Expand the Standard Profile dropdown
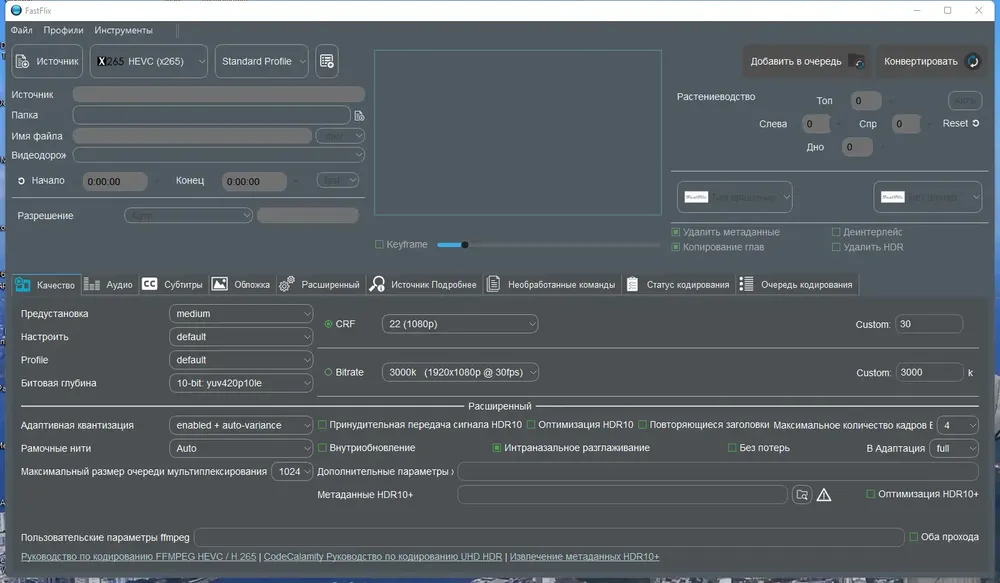The width and height of the screenshot is (1000, 583). coord(261,61)
